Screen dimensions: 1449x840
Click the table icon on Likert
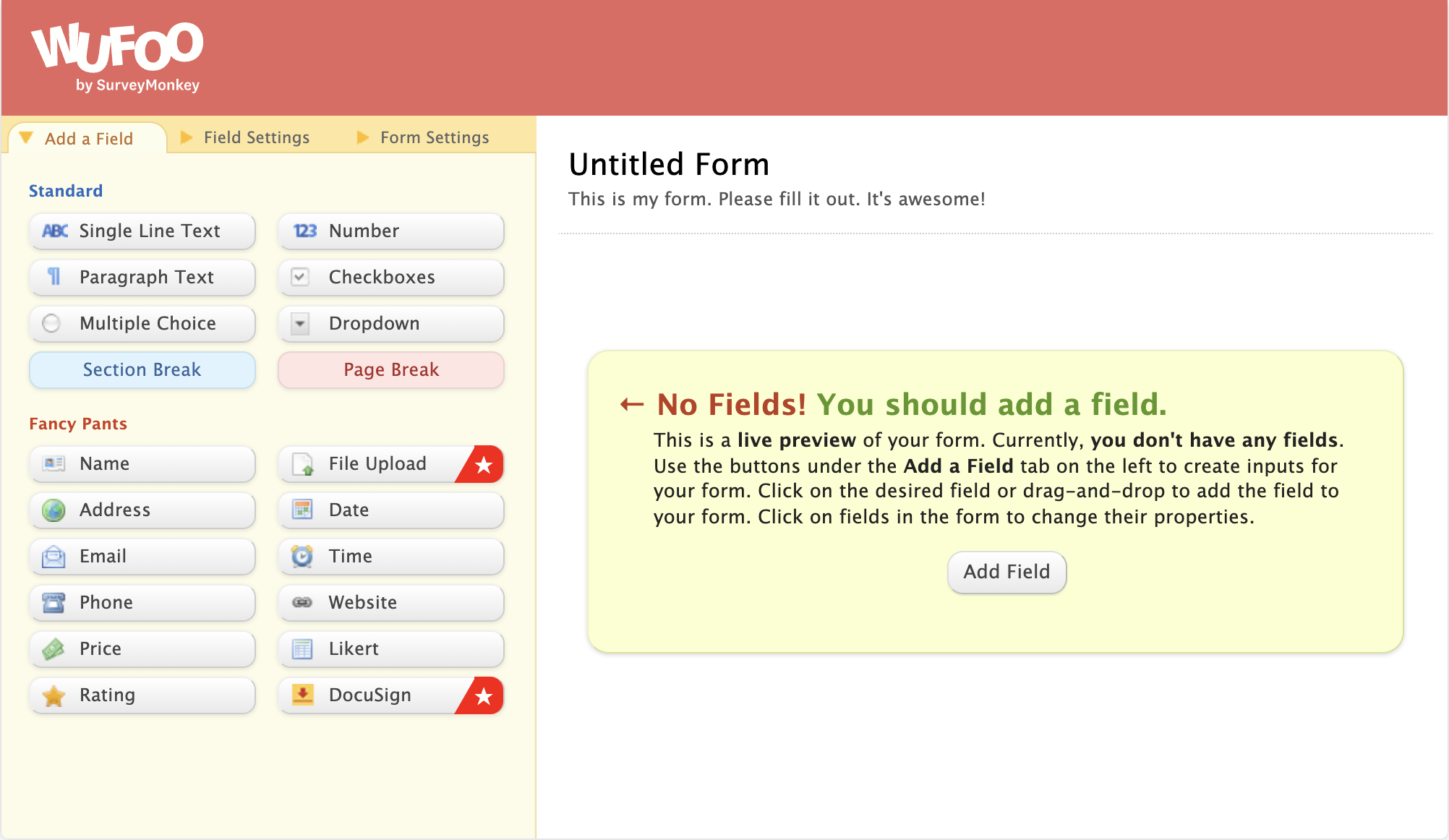302,649
